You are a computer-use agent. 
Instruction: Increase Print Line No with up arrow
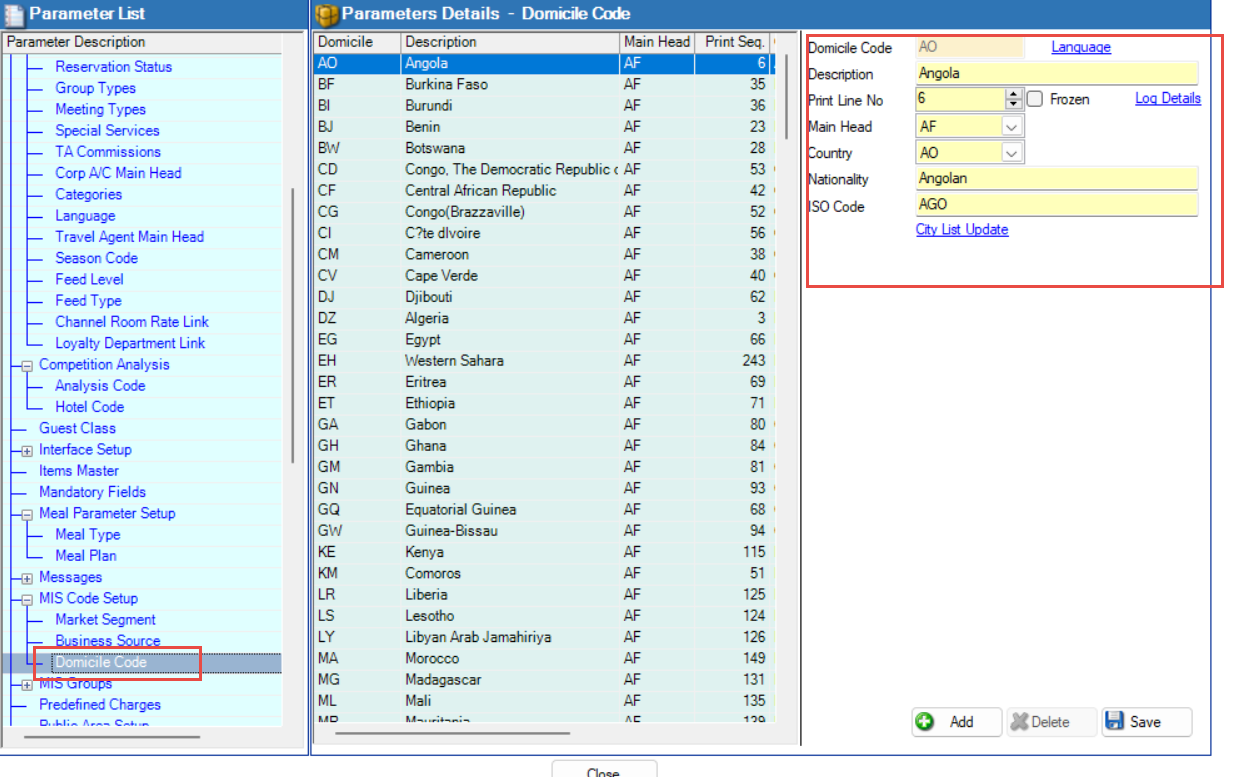(x=1014, y=94)
